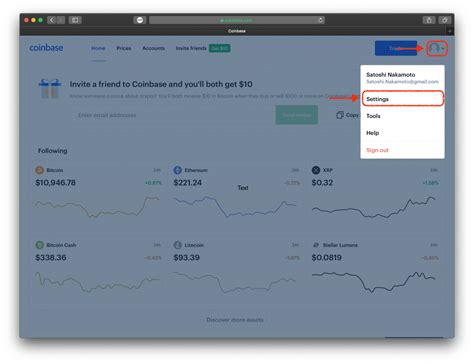Click the Safari back button
Image resolution: width=474 pixels, height=364 pixels.
tap(52, 20)
